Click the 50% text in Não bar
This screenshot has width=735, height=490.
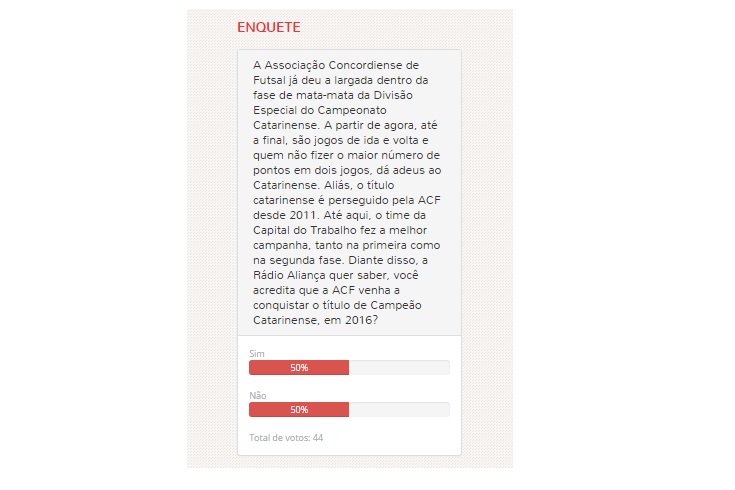299,410
